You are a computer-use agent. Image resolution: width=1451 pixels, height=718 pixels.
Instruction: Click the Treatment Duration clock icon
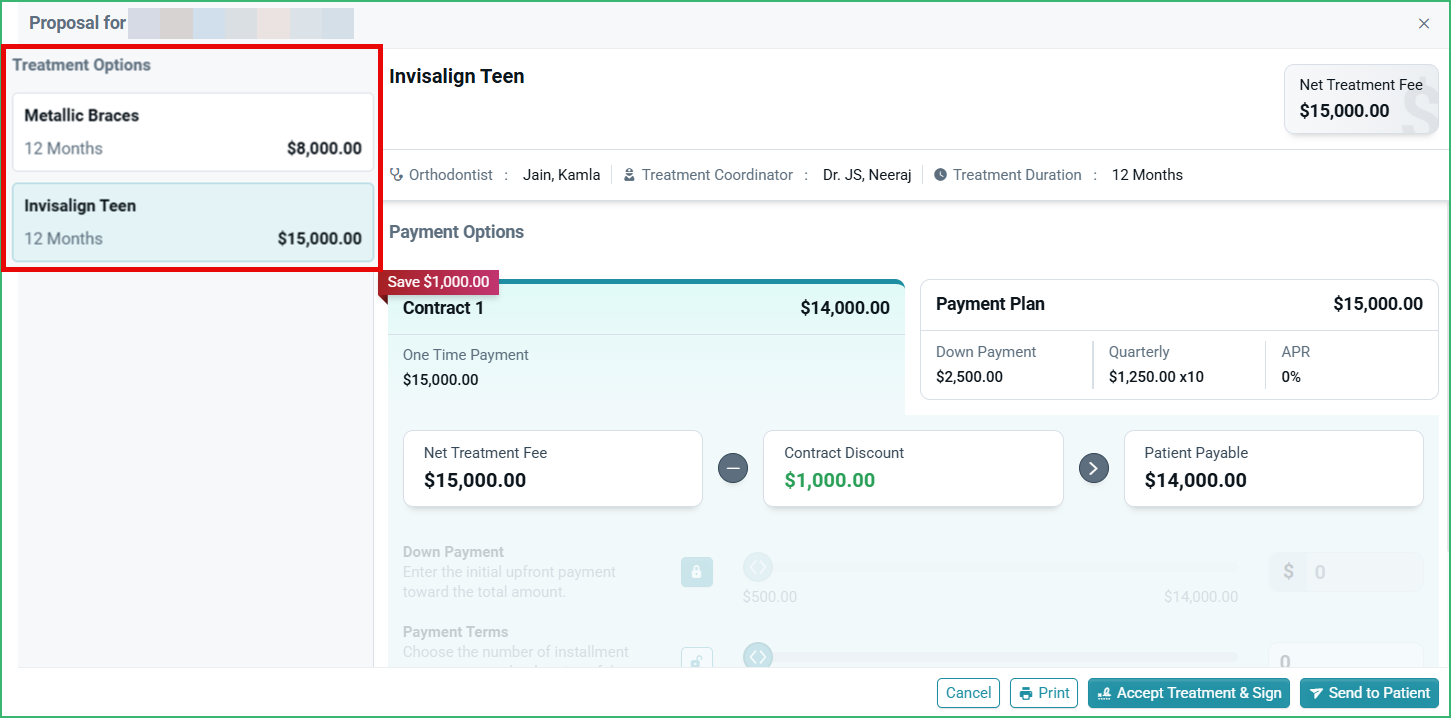(940, 175)
